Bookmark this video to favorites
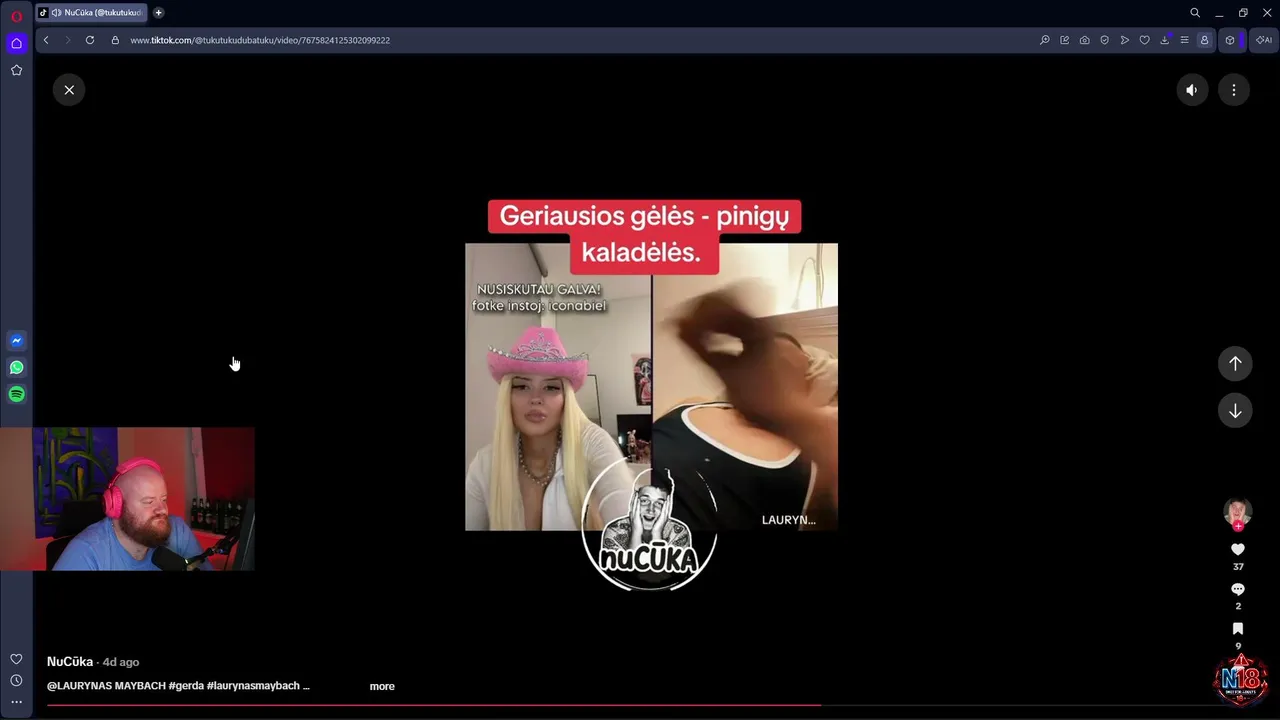 click(x=1238, y=629)
